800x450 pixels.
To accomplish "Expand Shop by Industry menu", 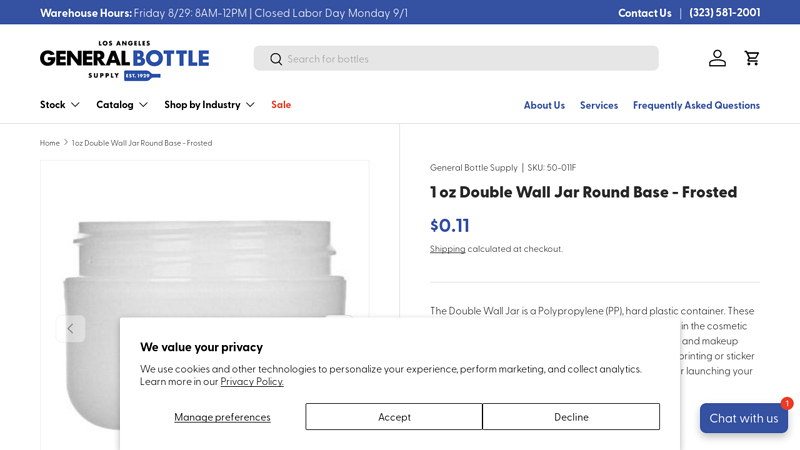I will point(209,105).
